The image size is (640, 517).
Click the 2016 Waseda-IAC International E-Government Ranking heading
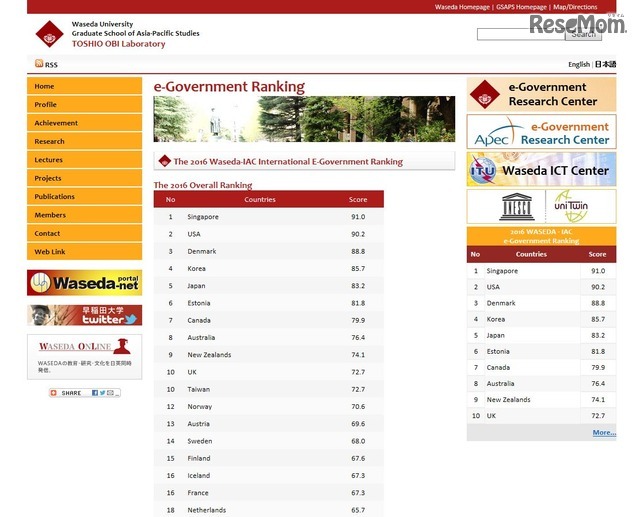(288, 162)
